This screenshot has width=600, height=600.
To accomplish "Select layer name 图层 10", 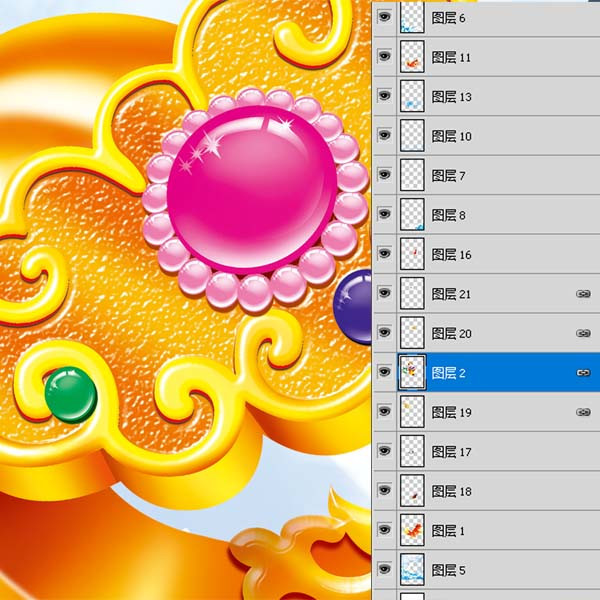I will tap(452, 136).
